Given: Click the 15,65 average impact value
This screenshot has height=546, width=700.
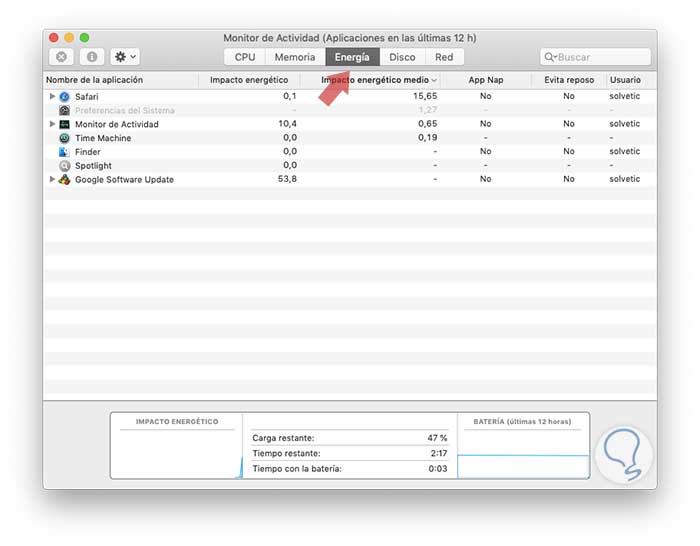Looking at the screenshot, I should click(425, 96).
